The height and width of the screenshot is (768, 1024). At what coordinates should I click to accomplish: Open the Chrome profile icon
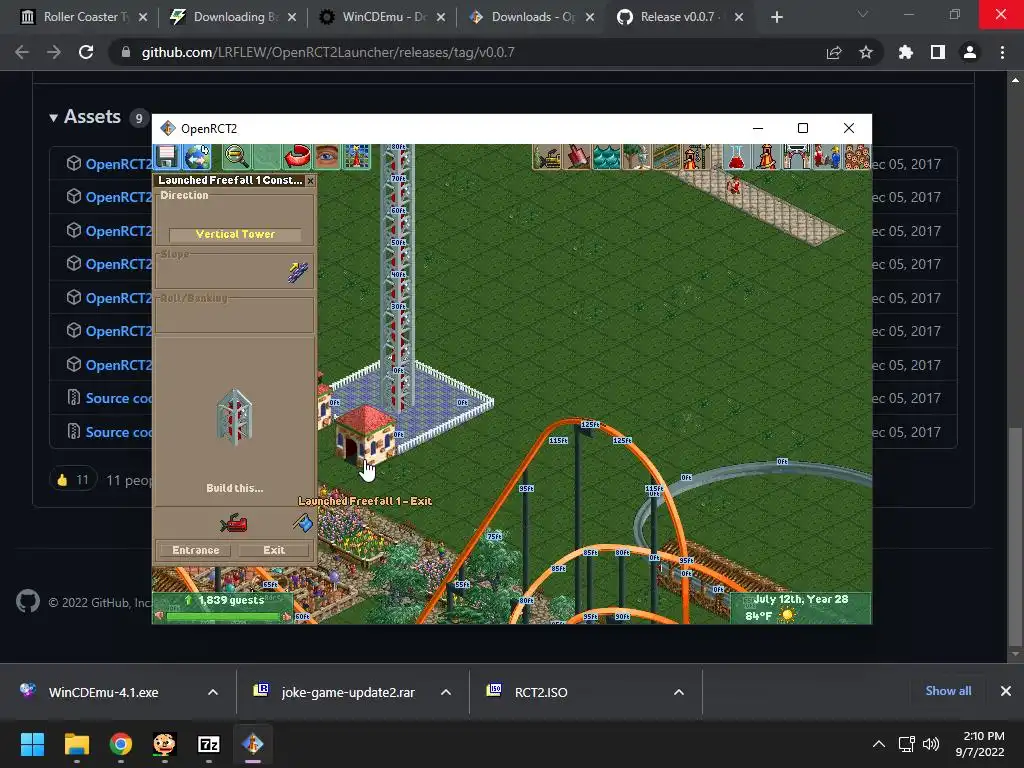tap(970, 52)
